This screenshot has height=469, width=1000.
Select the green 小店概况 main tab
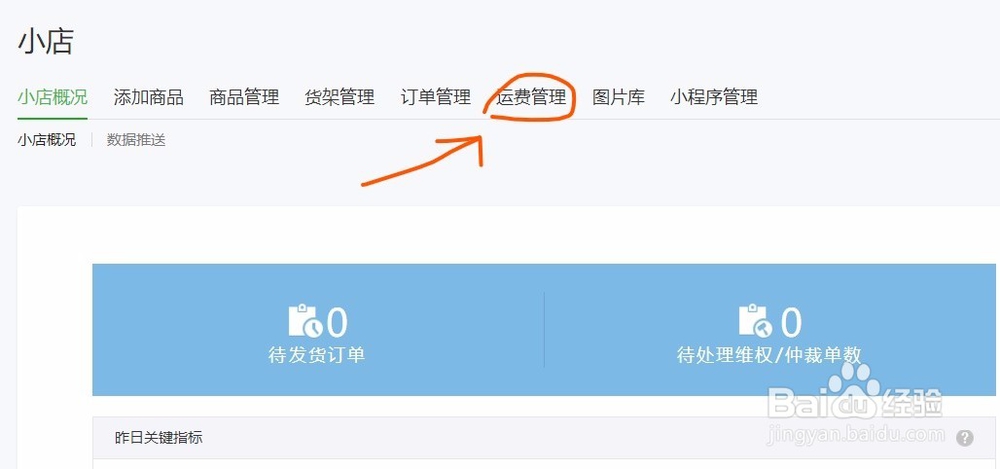52,97
